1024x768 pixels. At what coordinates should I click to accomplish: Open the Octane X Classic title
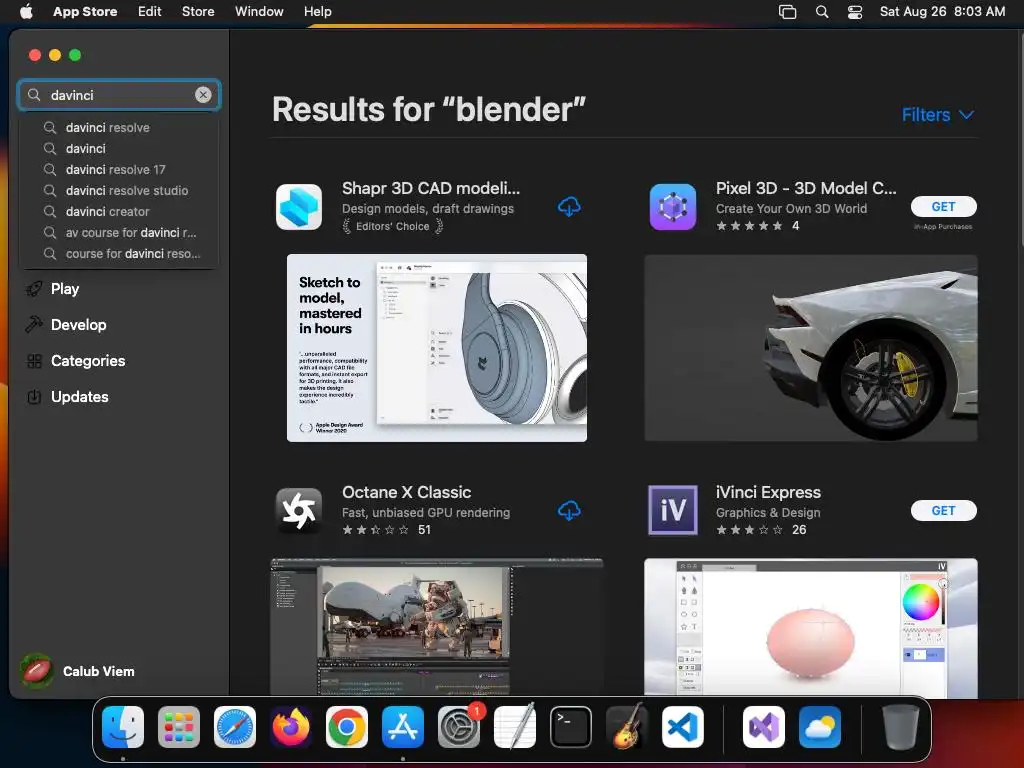pyautogui.click(x=406, y=492)
